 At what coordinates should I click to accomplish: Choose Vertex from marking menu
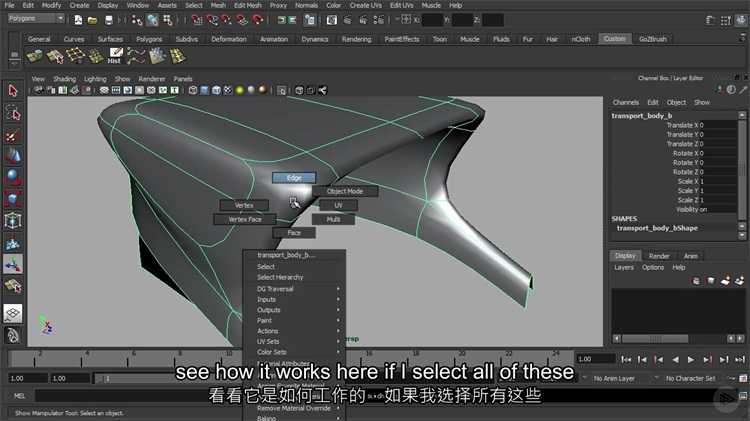[x=244, y=205]
